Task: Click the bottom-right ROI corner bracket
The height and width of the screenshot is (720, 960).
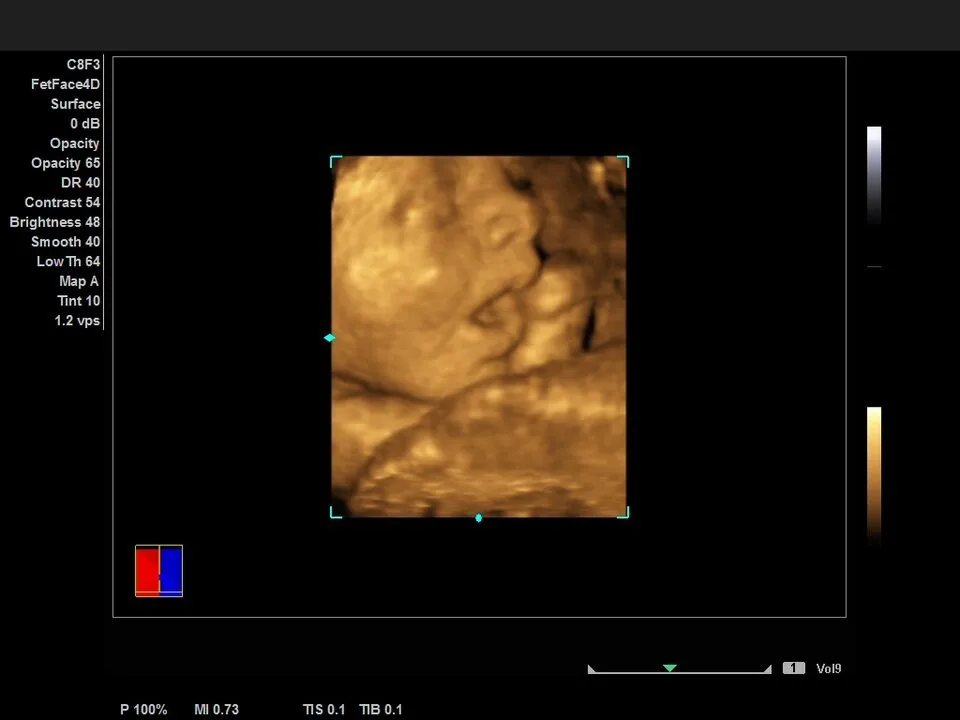Action: [x=624, y=513]
